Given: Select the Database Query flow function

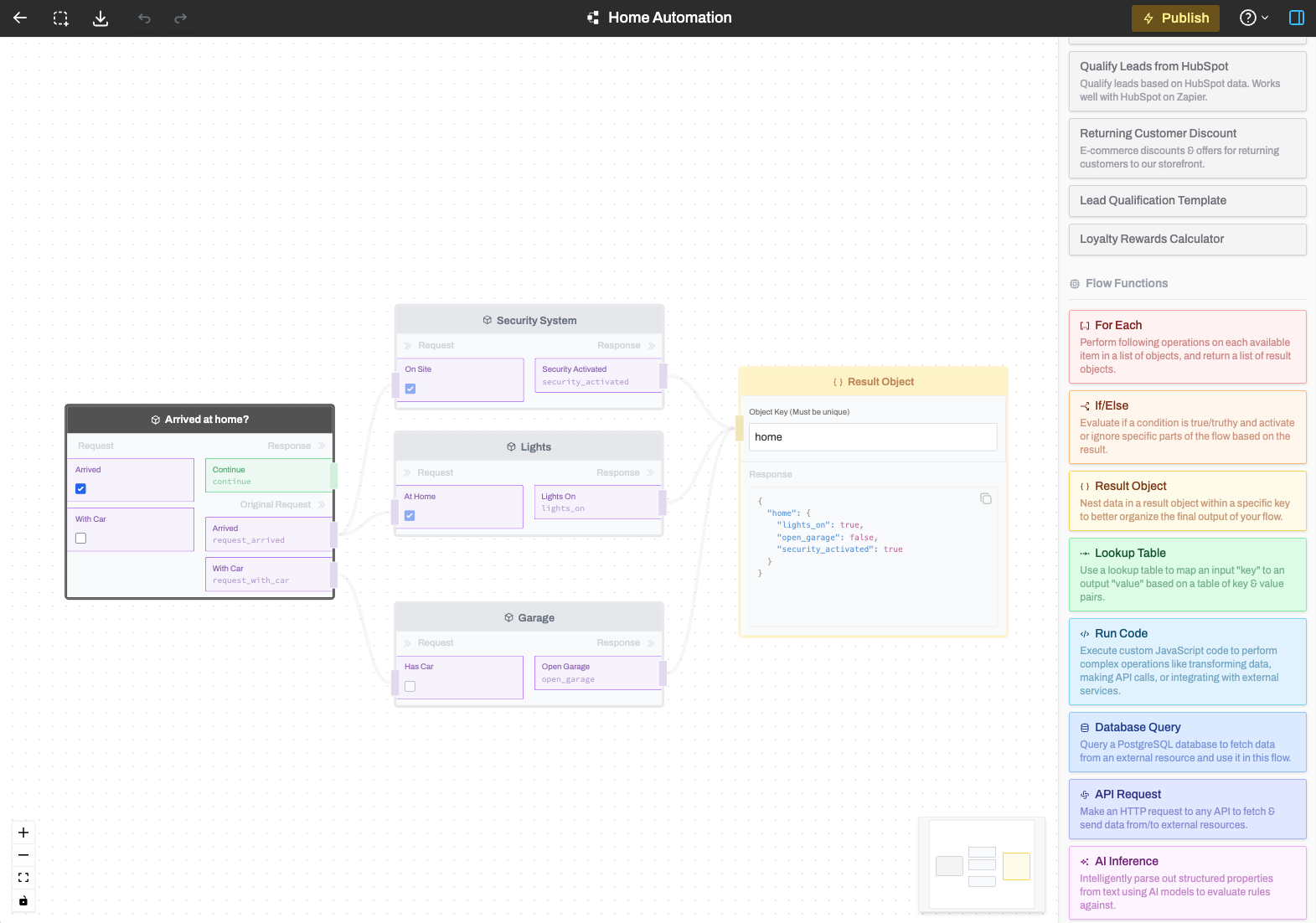Looking at the screenshot, I should click(x=1188, y=742).
